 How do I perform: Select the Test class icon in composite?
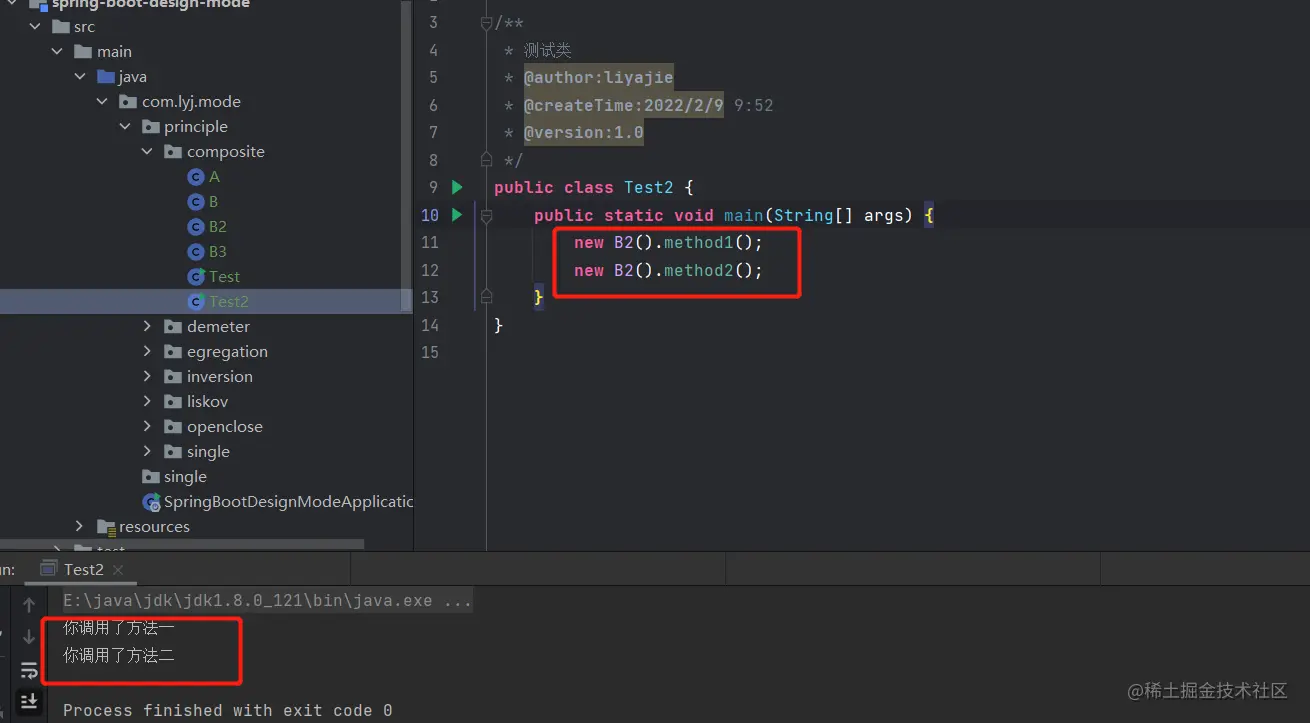point(196,277)
